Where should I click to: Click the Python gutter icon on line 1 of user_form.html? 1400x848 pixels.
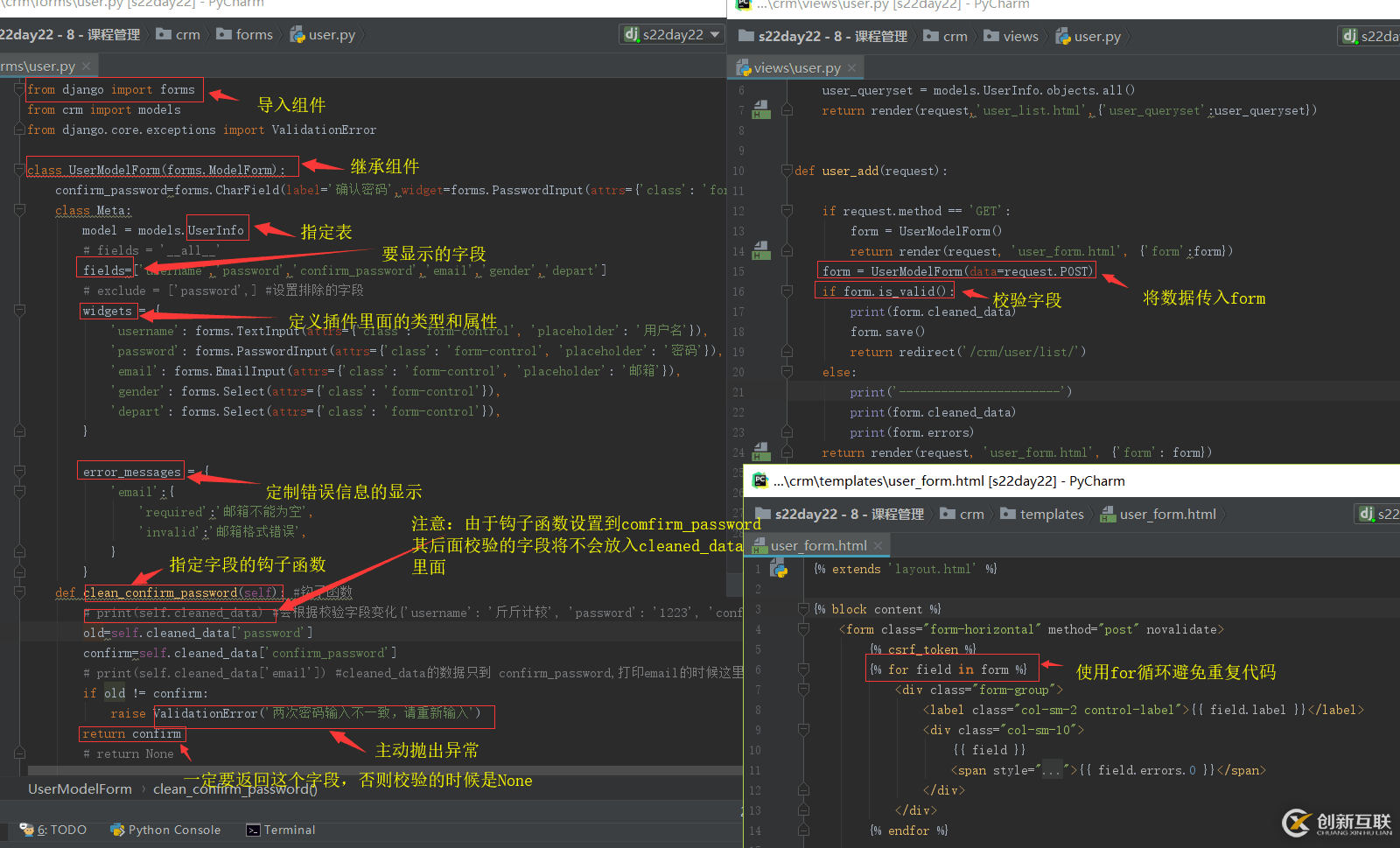779,569
